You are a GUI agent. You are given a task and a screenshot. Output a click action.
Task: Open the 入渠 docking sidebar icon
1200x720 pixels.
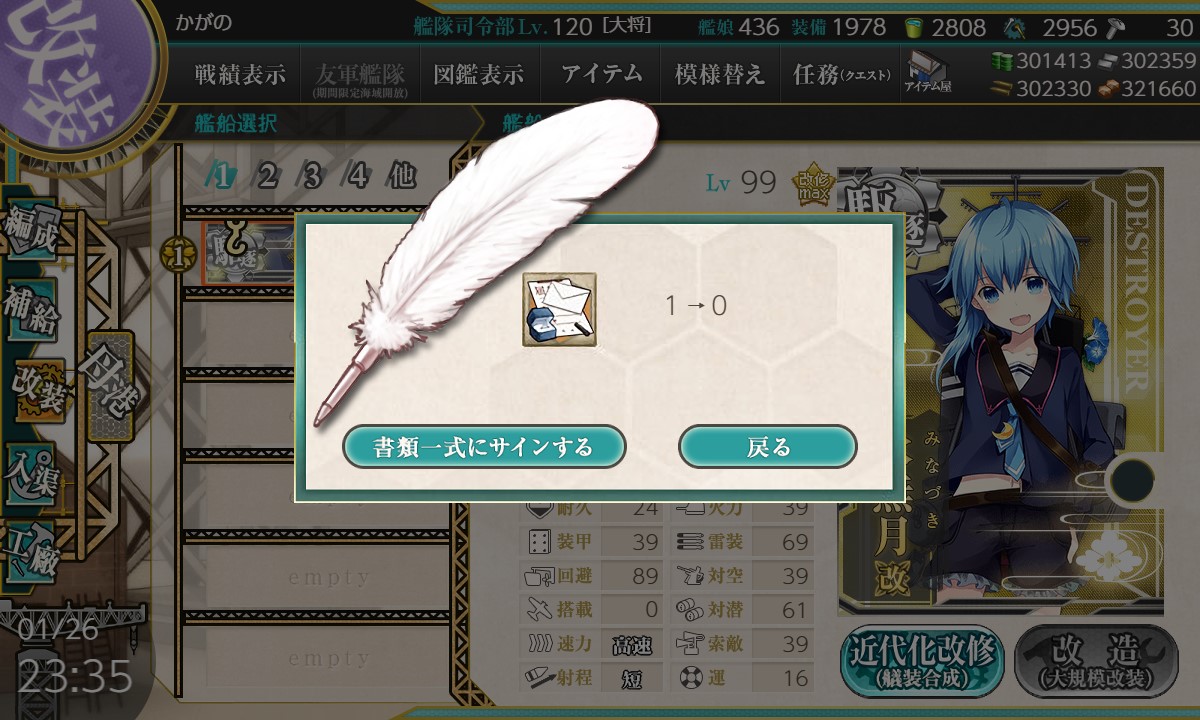(32, 468)
